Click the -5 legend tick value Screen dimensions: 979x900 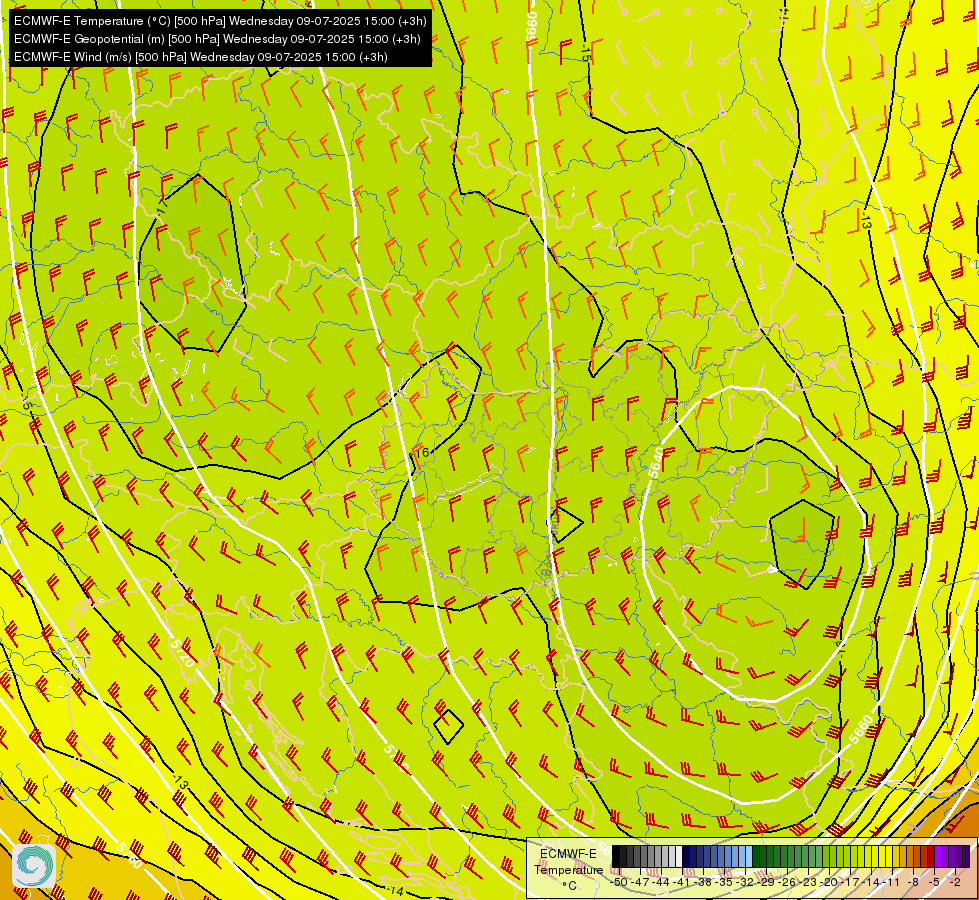pos(934,882)
